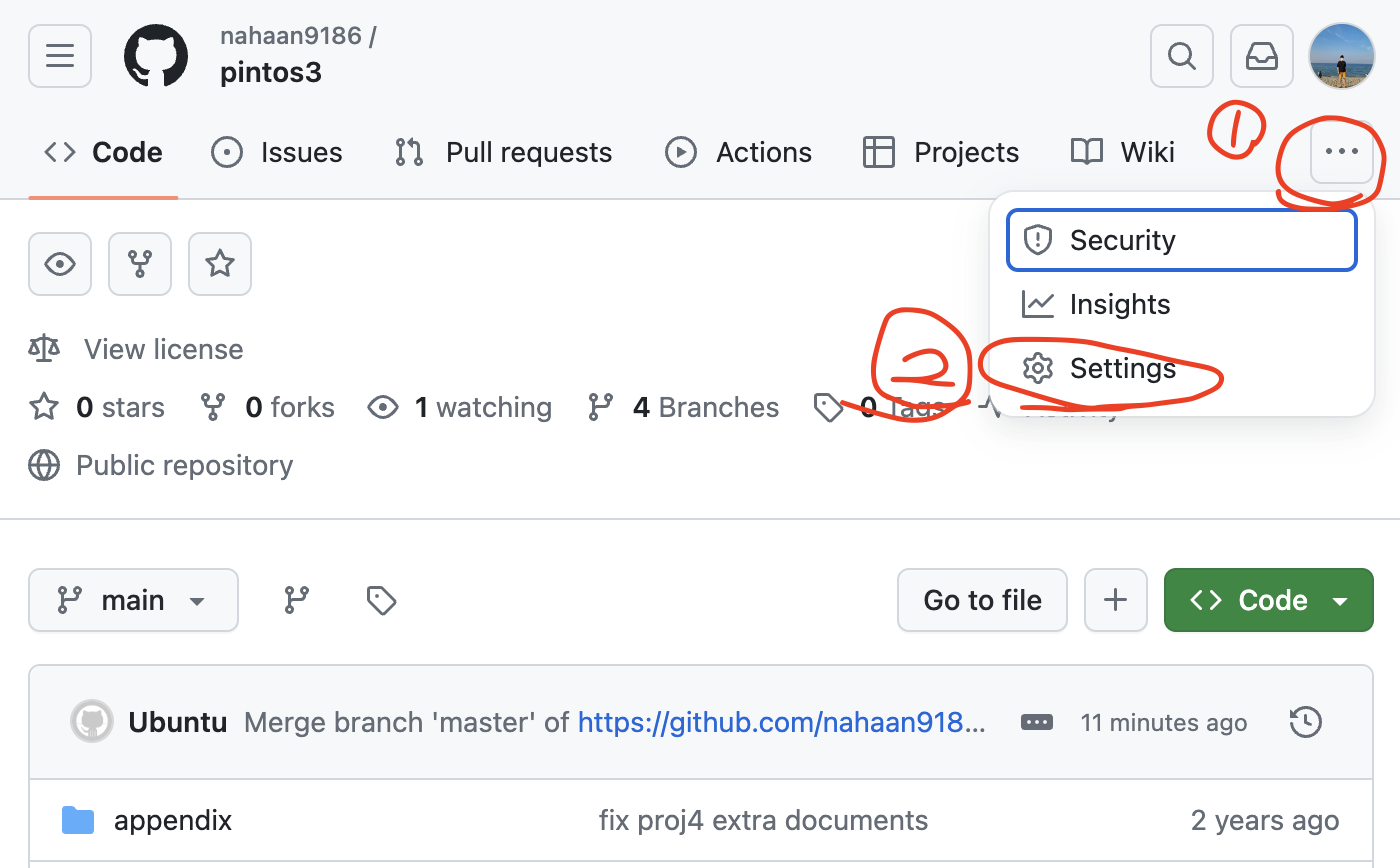Toggle the three-dot overflow tabs menu
1400x868 pixels.
click(1341, 152)
